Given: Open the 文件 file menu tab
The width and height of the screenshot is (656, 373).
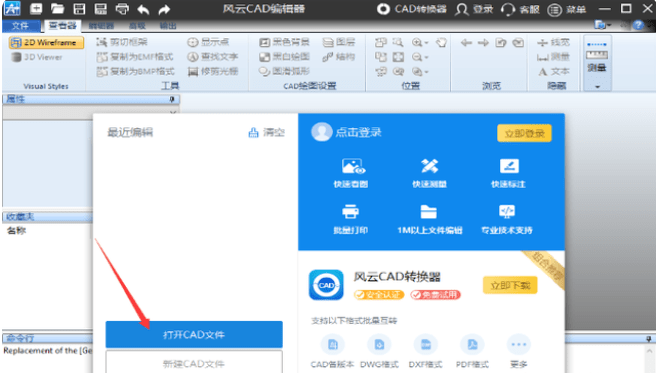Looking at the screenshot, I should pyautogui.click(x=20, y=26).
